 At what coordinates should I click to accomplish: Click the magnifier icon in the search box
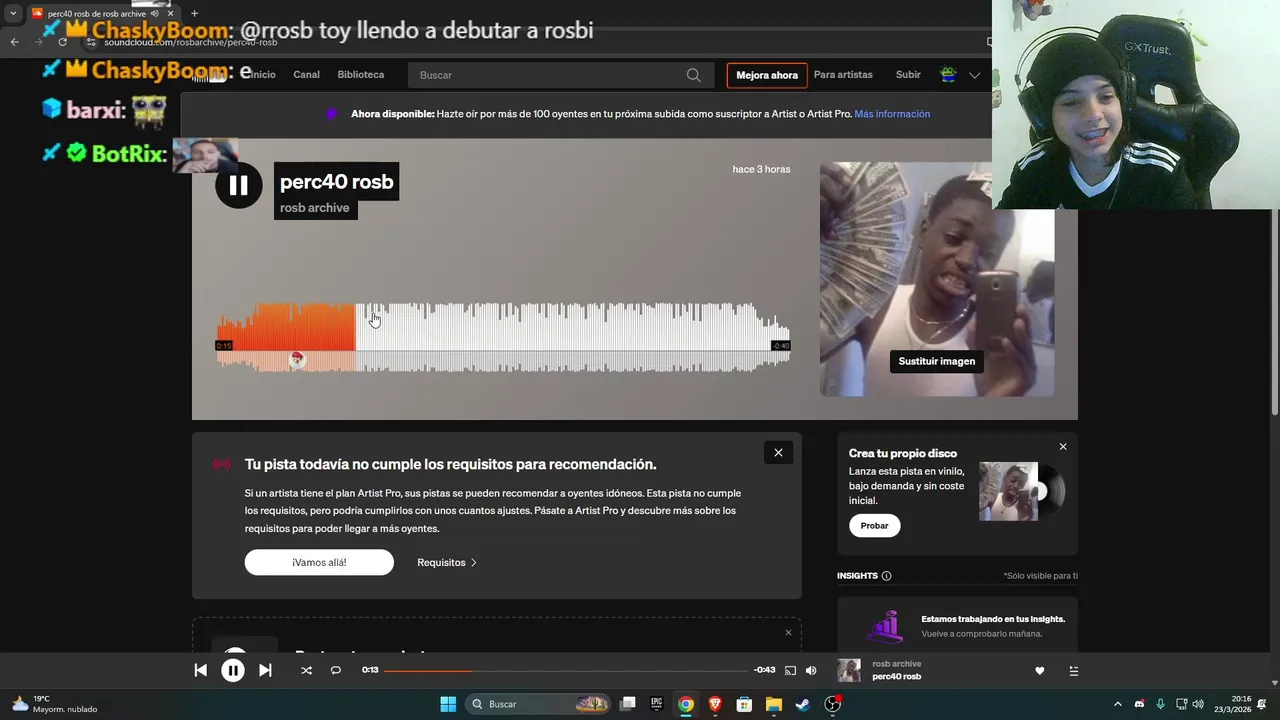[x=694, y=75]
